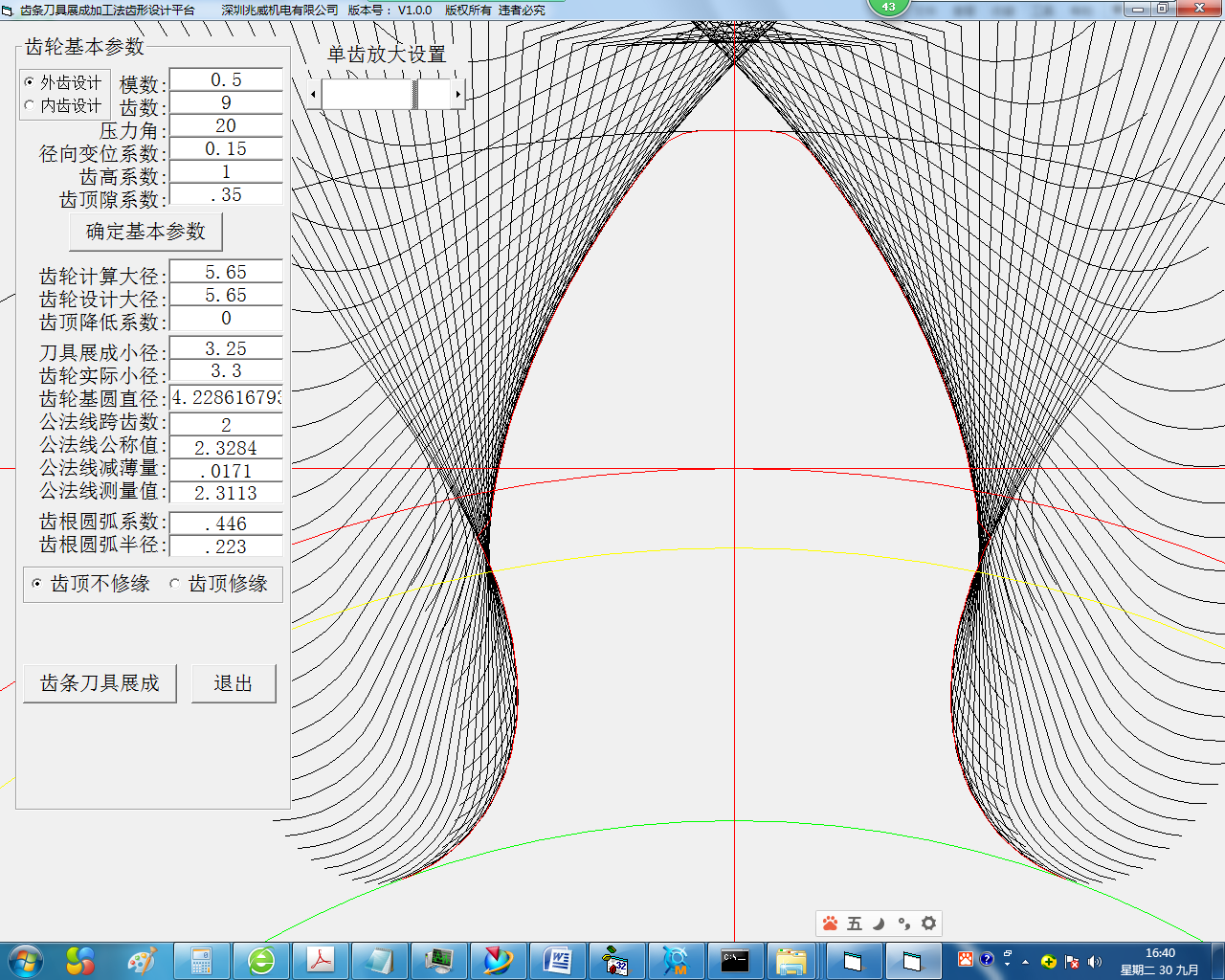Open the Action Center flag tray icon
The image size is (1225, 980).
(x=1072, y=962)
